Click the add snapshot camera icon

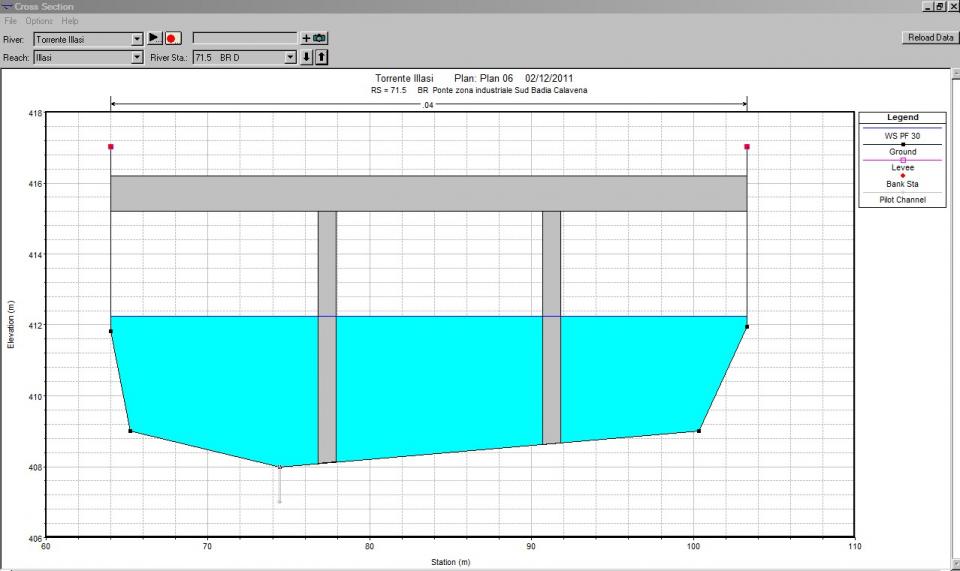click(314, 38)
